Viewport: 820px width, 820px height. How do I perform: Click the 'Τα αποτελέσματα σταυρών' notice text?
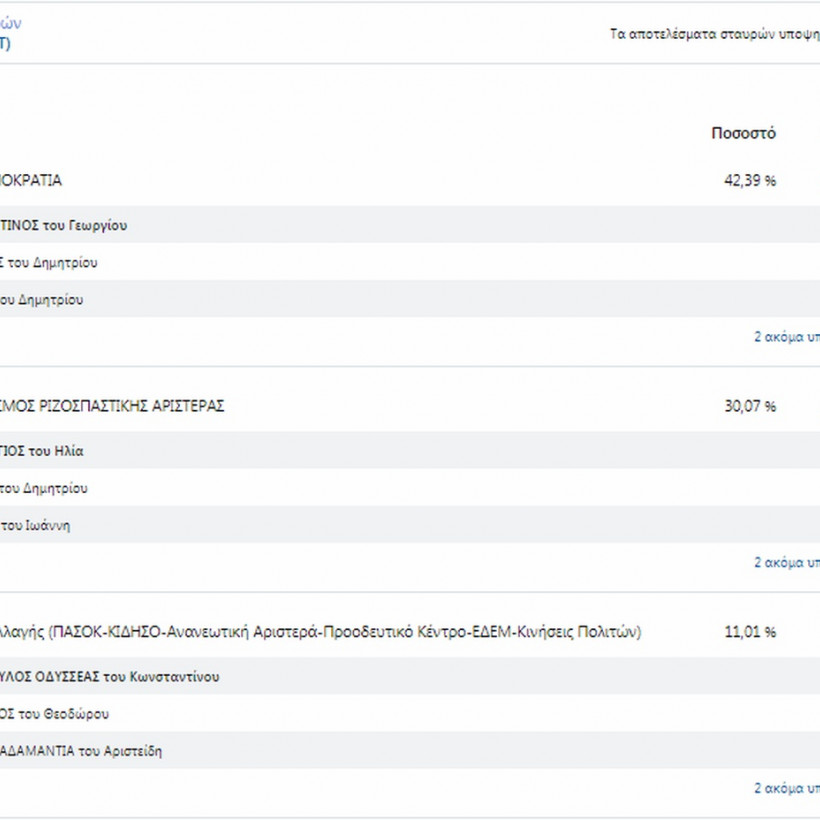click(714, 33)
